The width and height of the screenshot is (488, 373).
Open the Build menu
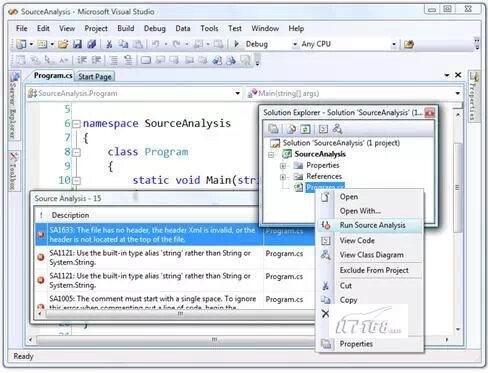(126, 28)
